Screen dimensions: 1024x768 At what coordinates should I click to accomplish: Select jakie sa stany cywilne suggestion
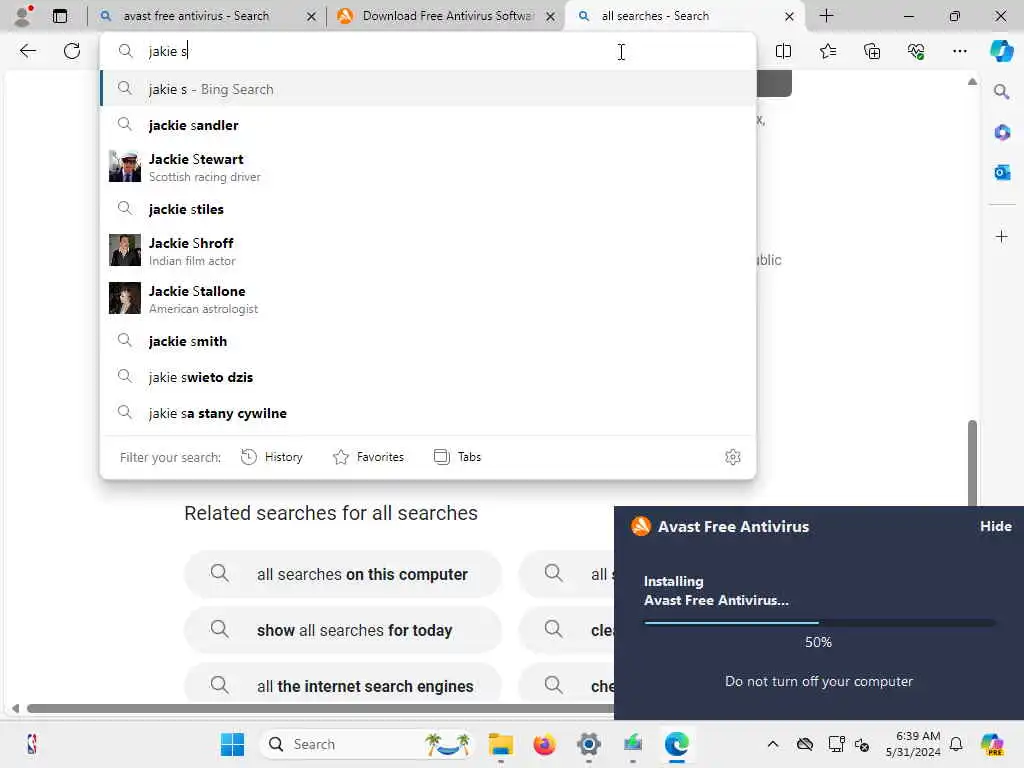428,413
